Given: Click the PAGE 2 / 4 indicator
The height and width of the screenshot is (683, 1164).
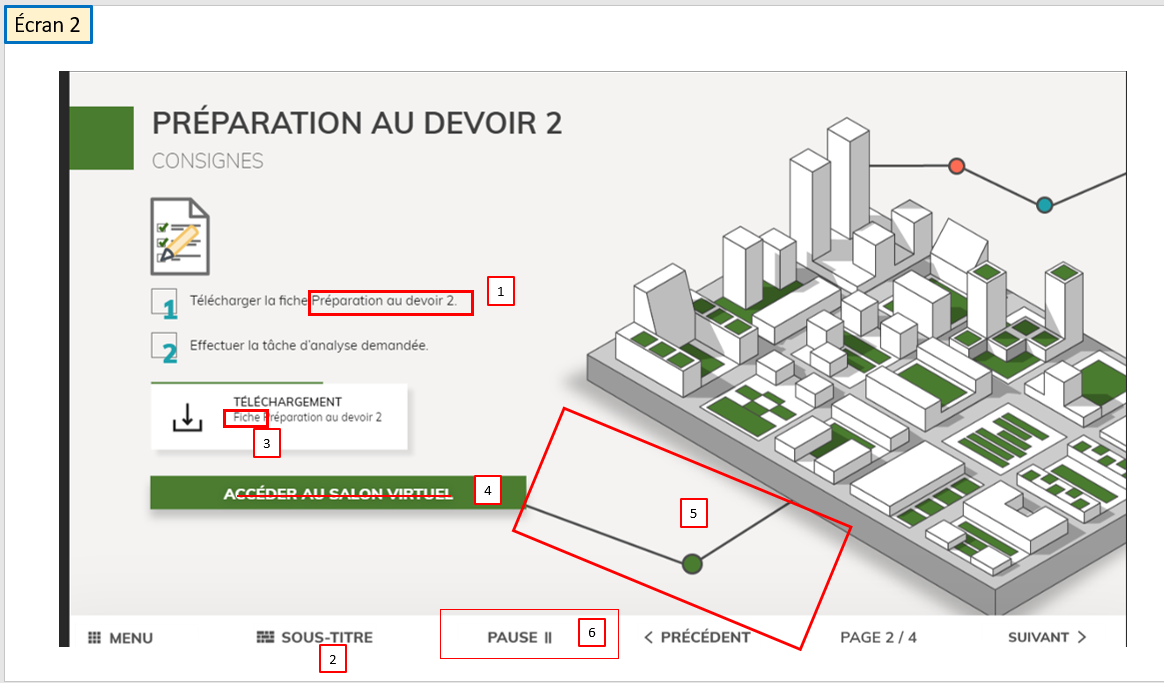Looking at the screenshot, I should (x=878, y=637).
